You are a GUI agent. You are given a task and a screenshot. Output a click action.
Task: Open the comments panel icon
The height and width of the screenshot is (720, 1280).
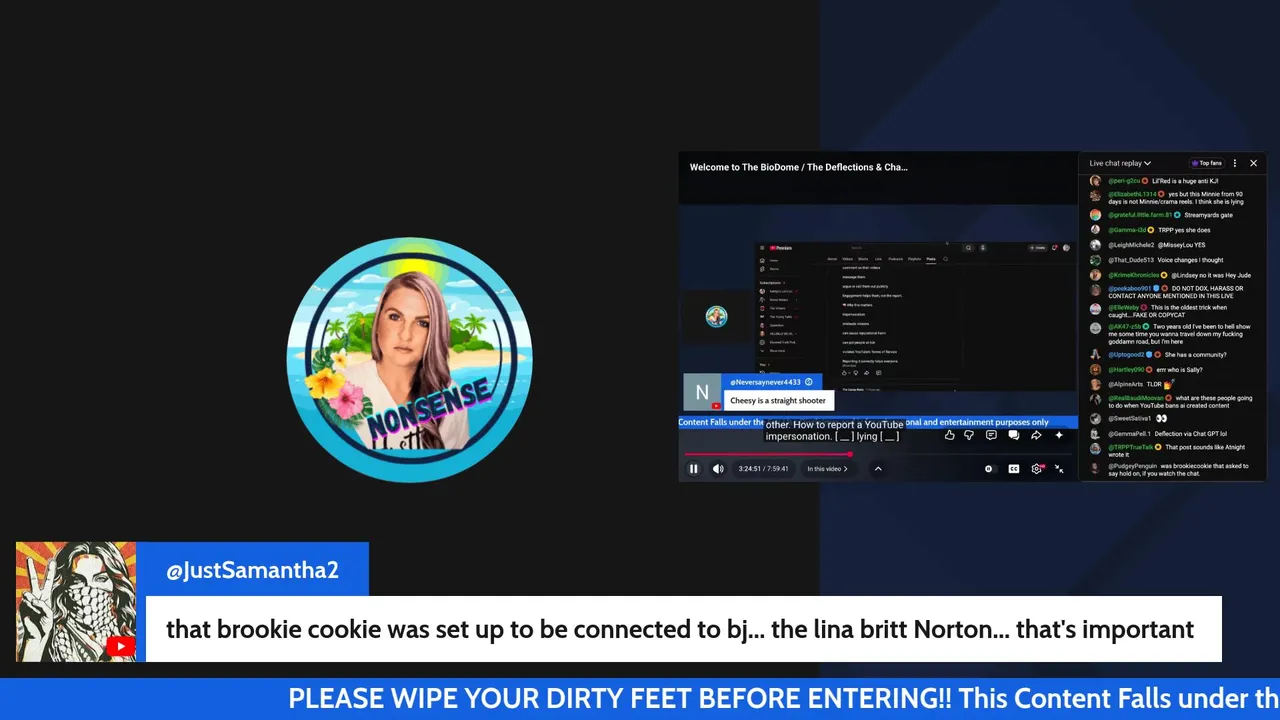[991, 435]
